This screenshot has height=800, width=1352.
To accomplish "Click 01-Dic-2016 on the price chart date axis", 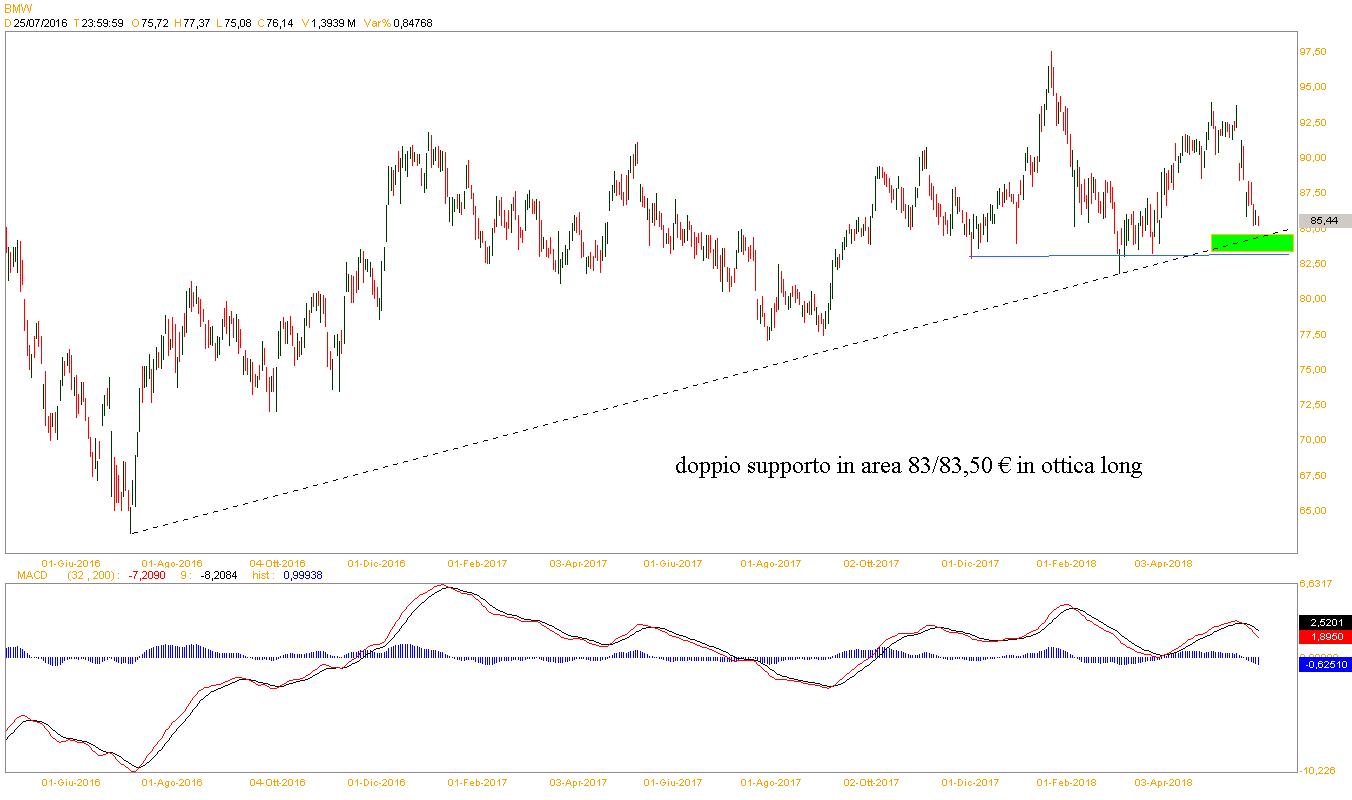I will point(376,563).
